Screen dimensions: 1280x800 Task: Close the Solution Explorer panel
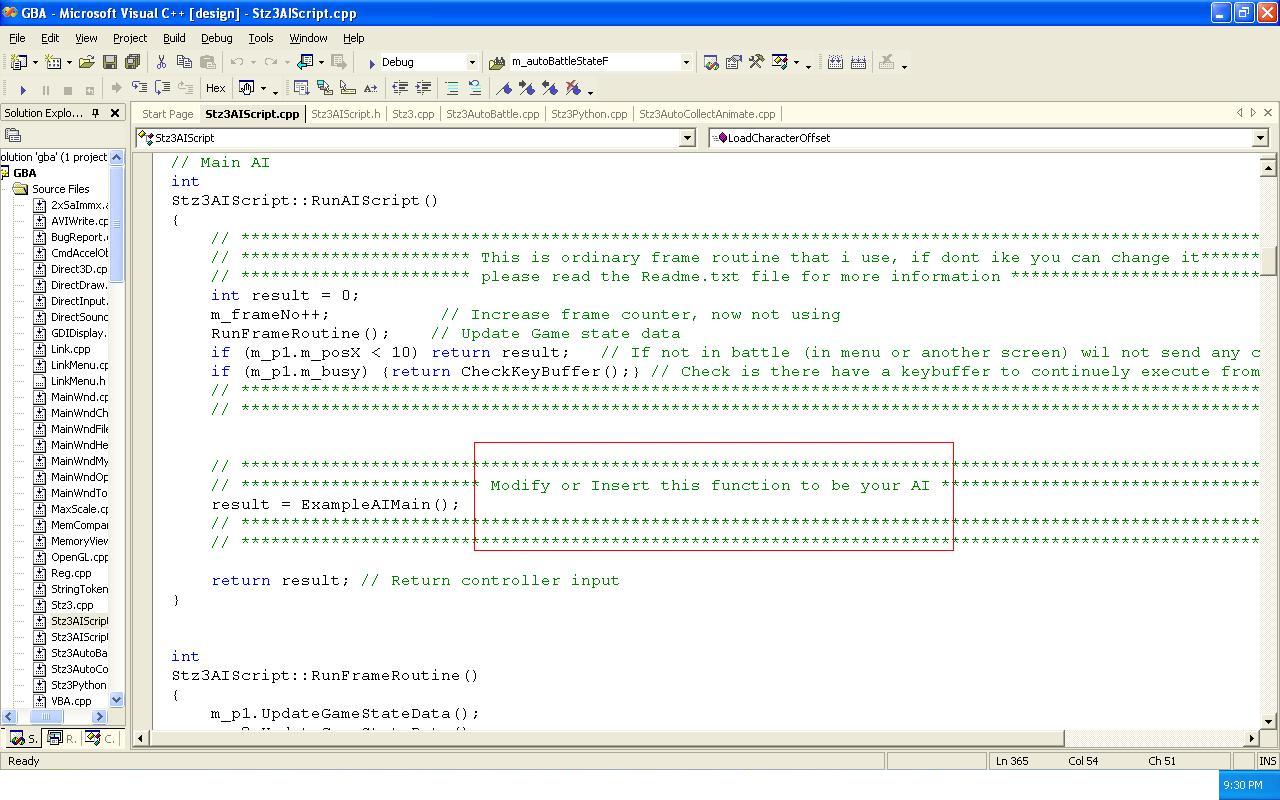(x=115, y=113)
